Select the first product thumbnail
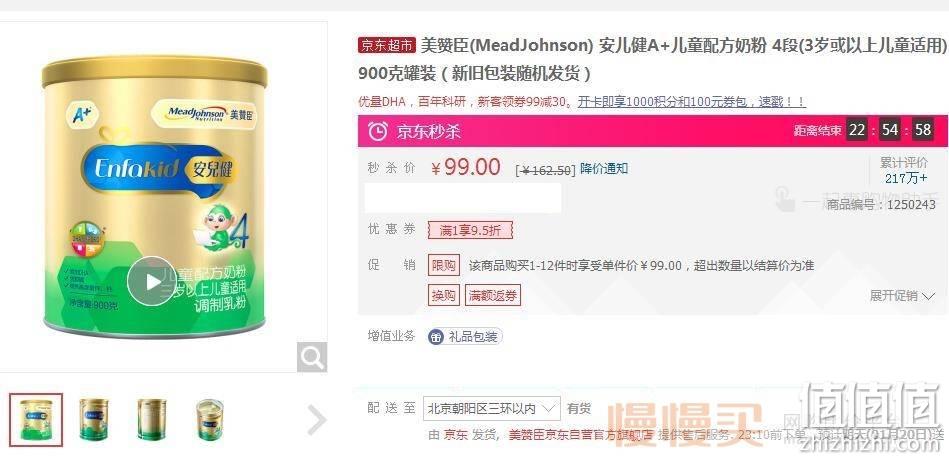The width and height of the screenshot is (949, 461). [x=36, y=420]
